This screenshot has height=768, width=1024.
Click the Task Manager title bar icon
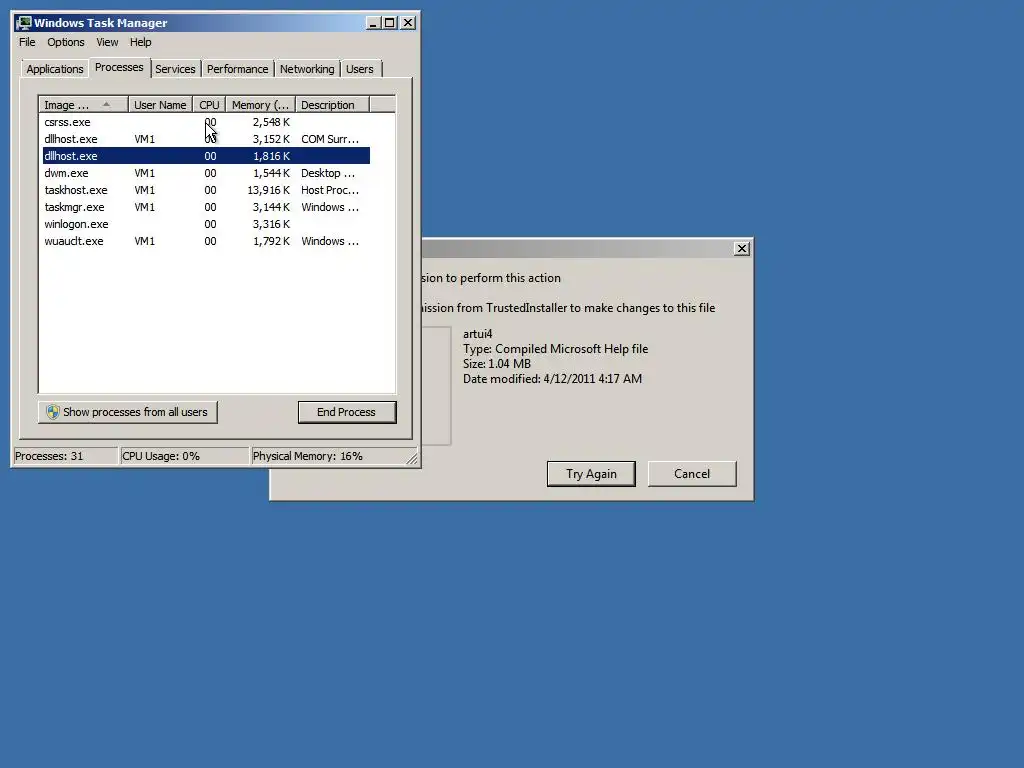[x=24, y=23]
